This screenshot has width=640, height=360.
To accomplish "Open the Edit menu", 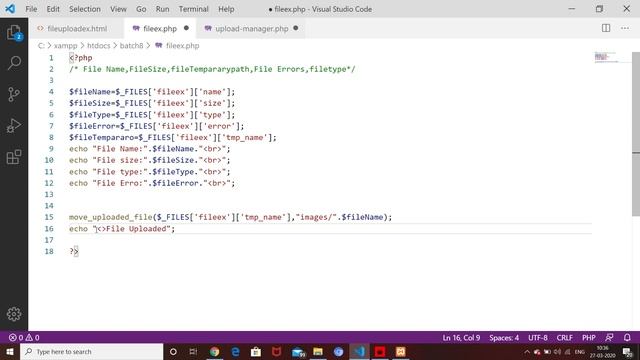I will [53, 9].
